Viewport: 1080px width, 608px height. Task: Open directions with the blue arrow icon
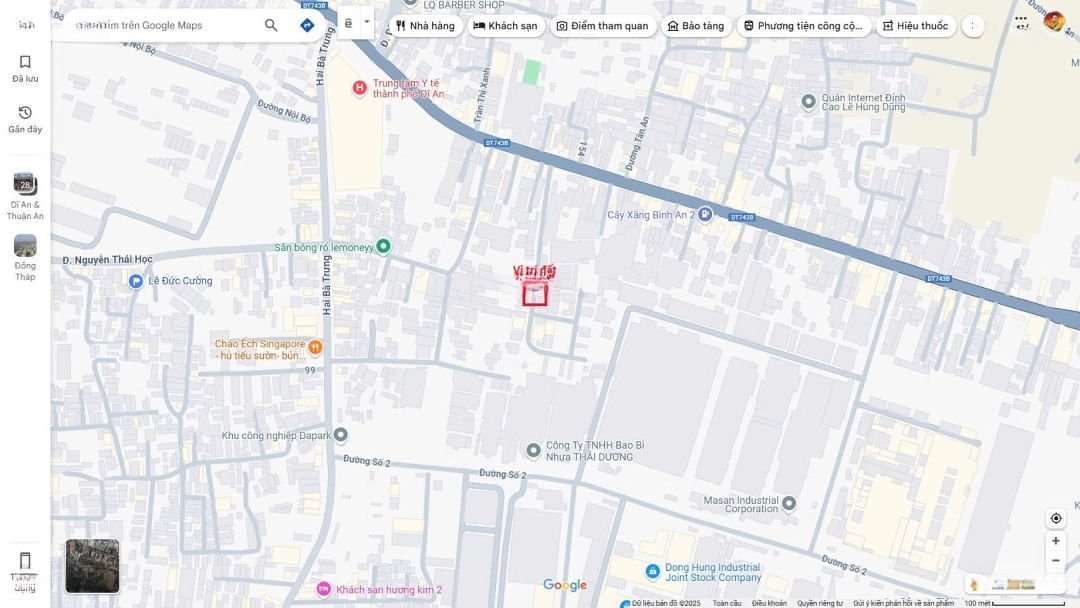(307, 25)
